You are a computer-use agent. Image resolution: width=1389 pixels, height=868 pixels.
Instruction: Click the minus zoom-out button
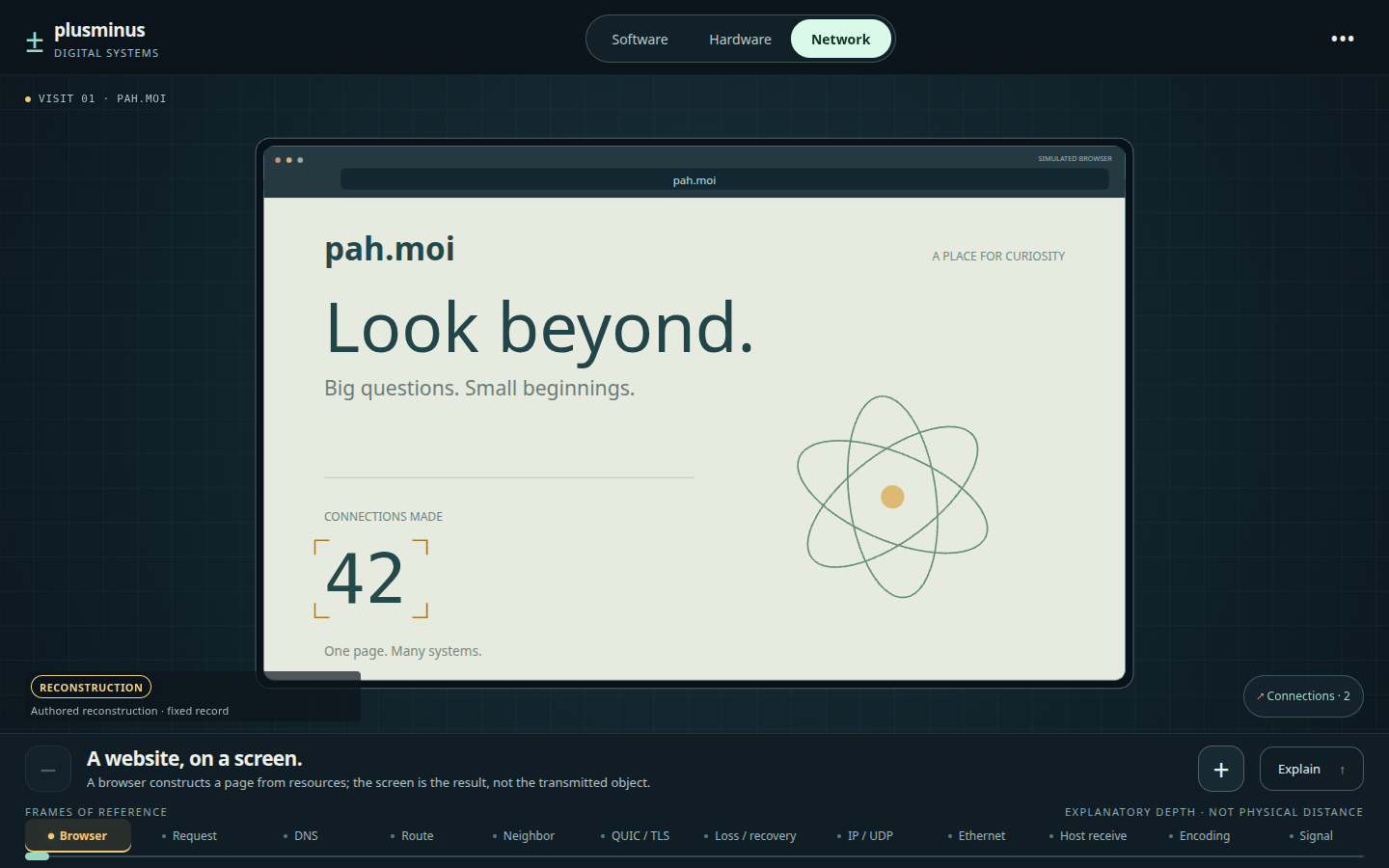tap(48, 770)
